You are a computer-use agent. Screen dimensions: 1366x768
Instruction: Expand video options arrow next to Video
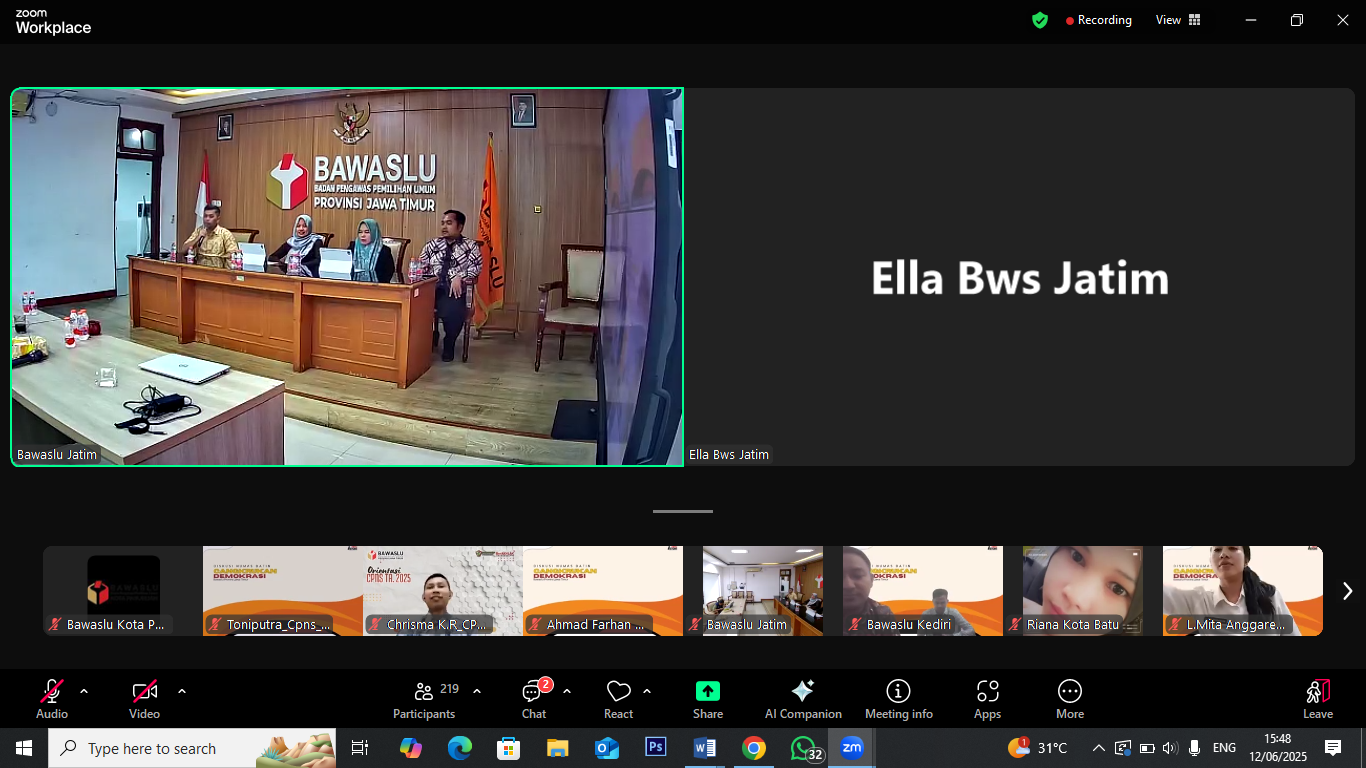click(x=182, y=691)
